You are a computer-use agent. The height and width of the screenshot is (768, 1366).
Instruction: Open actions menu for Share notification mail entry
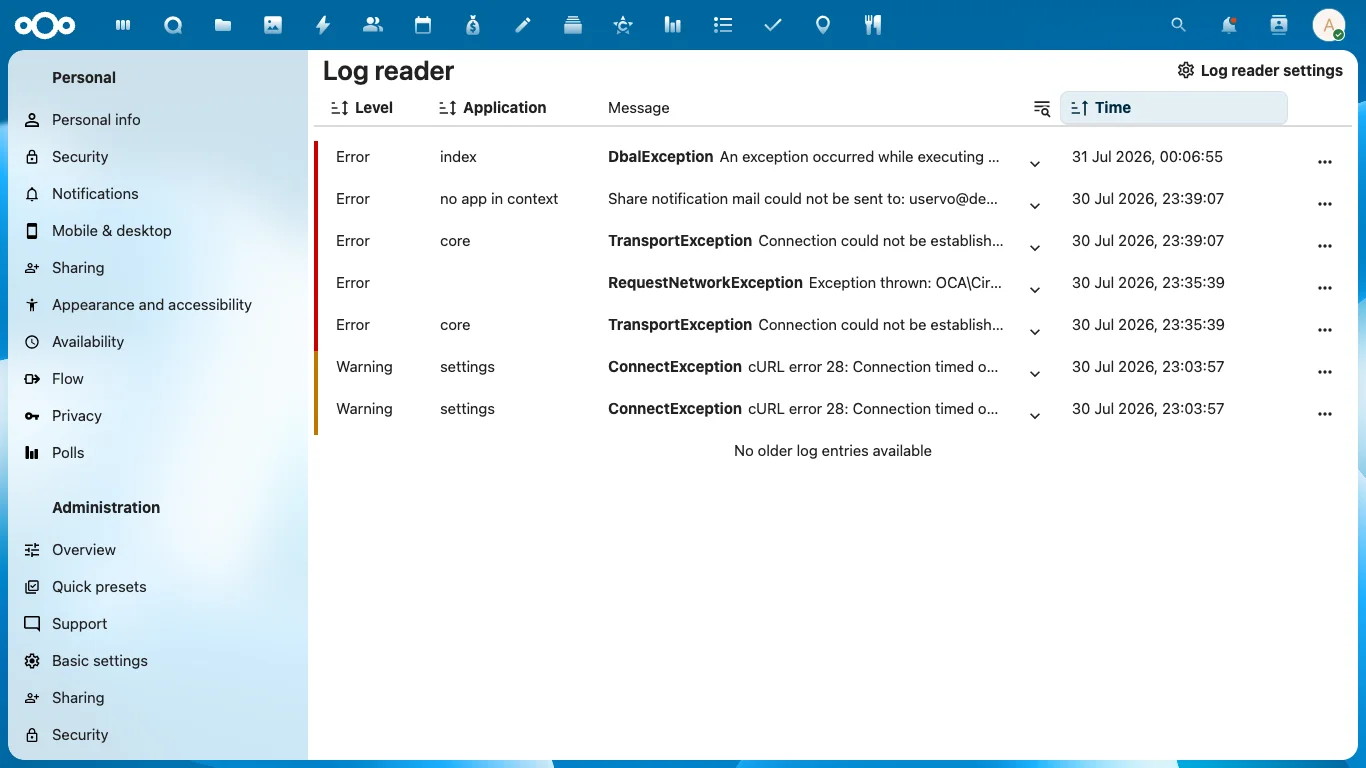(1325, 204)
